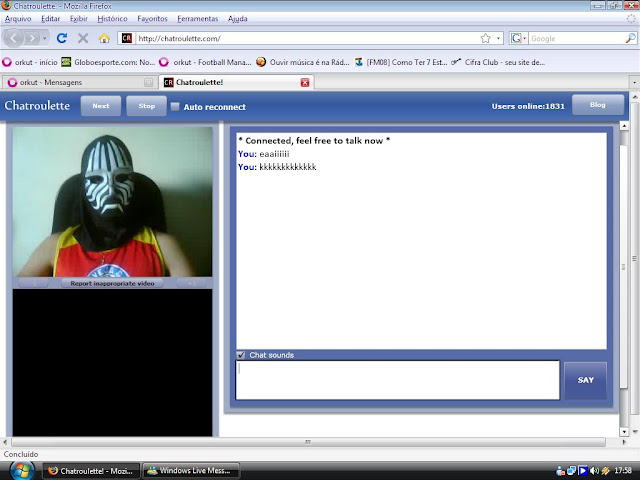
Task: Open the Ouvir música é na Rád... bookmark
Action: click(303, 62)
